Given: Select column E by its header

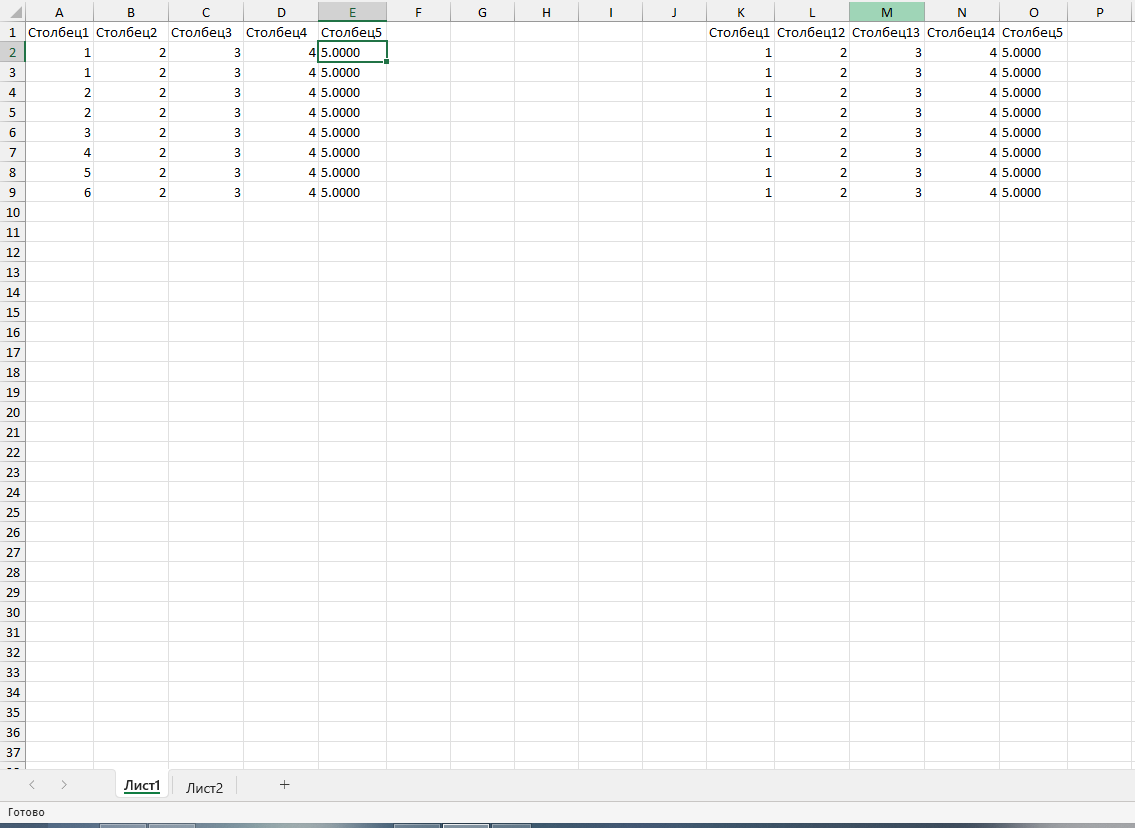Looking at the screenshot, I should [x=351, y=11].
